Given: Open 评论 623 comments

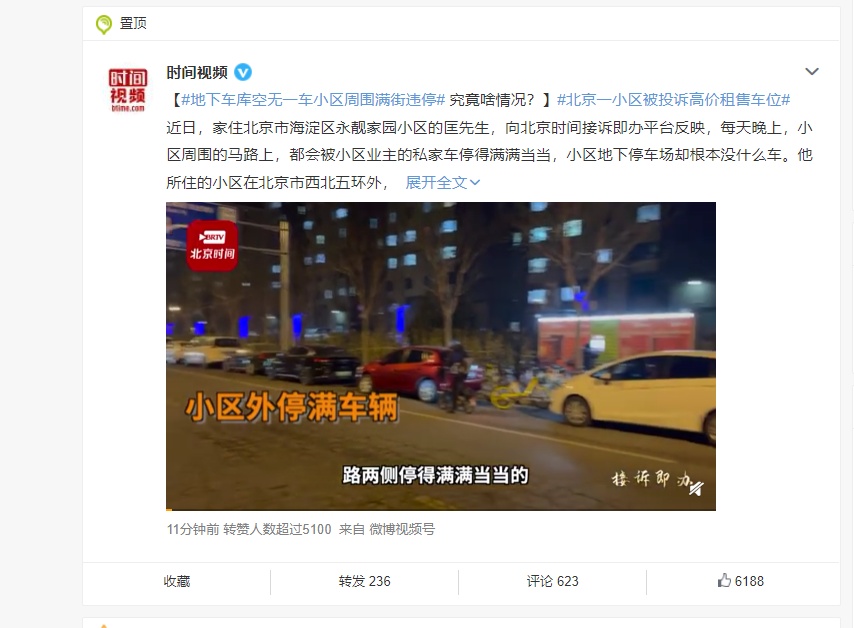Looking at the screenshot, I should click(552, 581).
